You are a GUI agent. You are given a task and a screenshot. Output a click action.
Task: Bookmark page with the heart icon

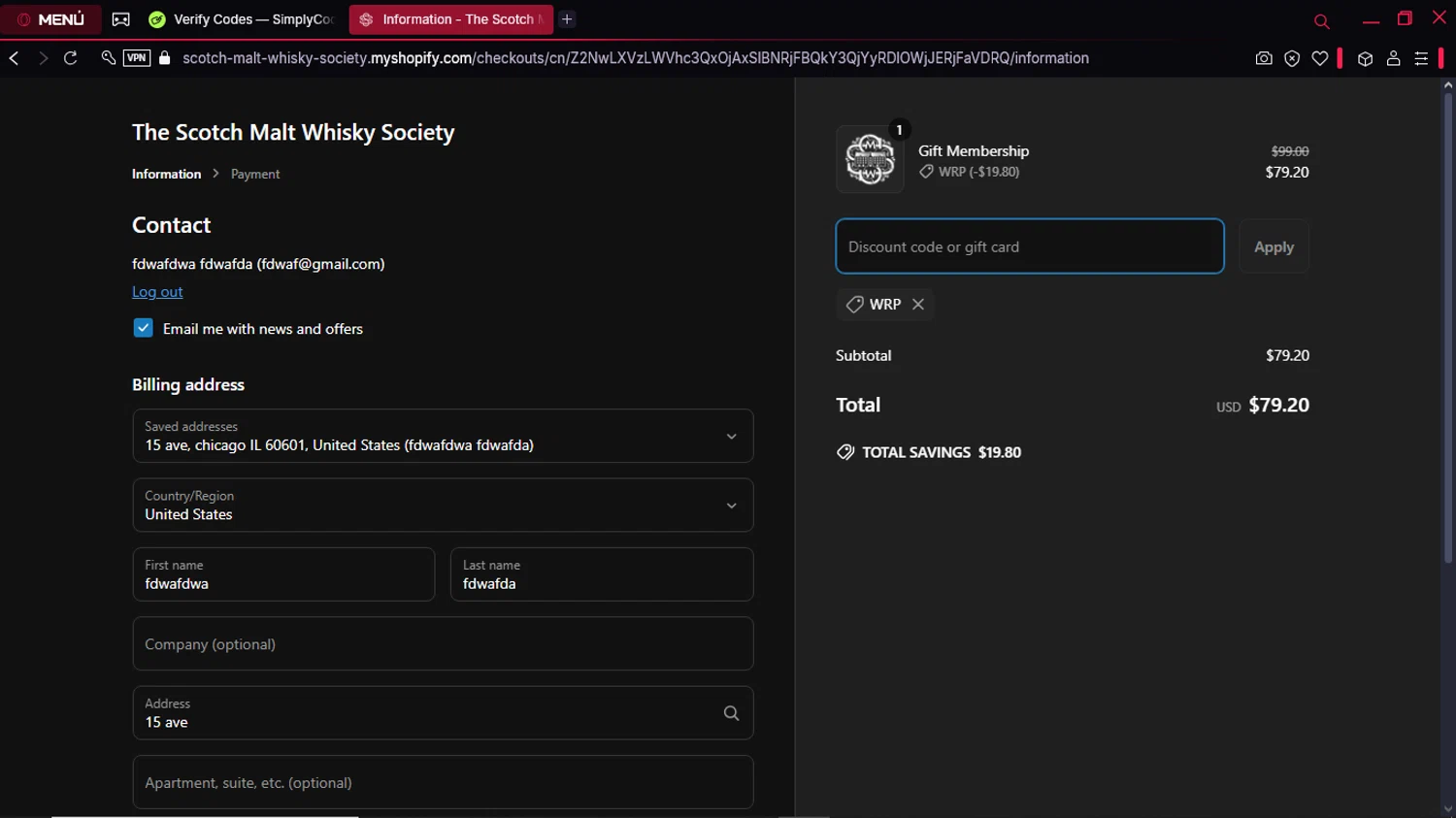coord(1320,58)
